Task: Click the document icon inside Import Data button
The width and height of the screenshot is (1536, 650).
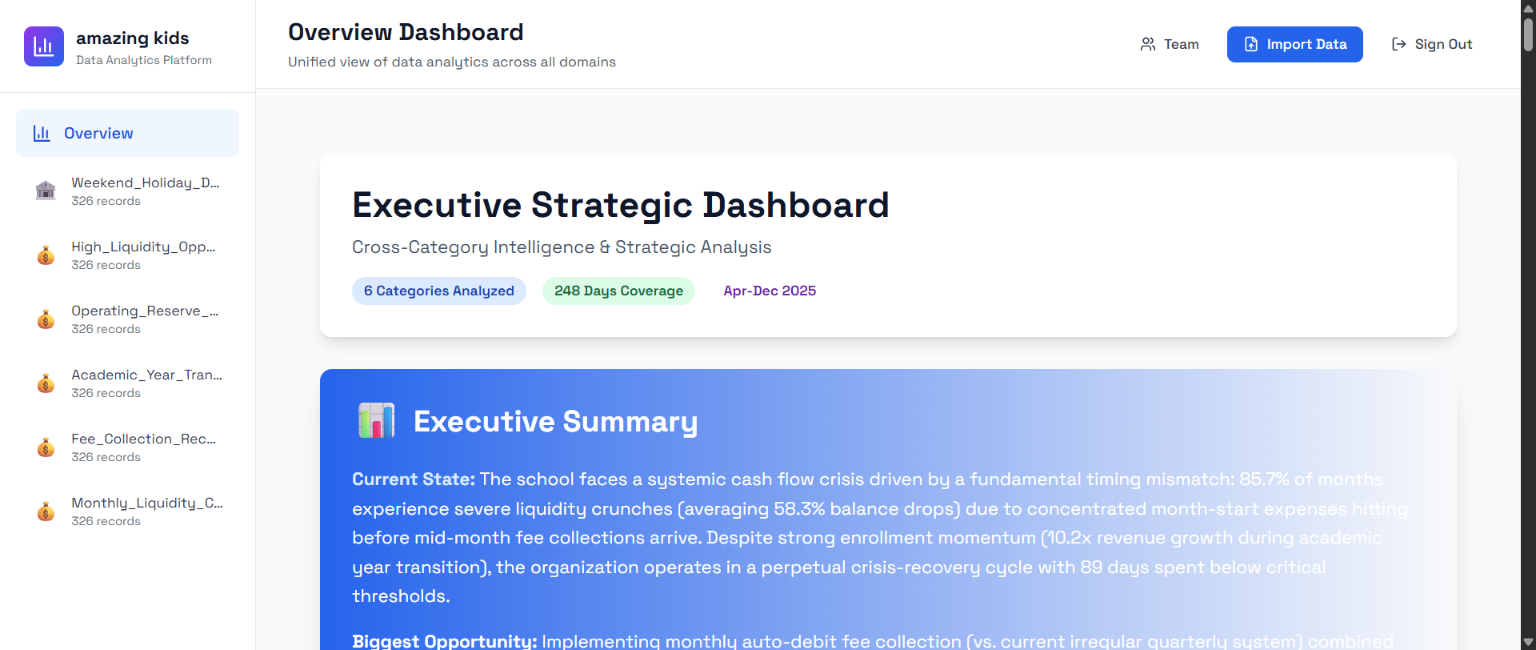Action: tap(1251, 44)
